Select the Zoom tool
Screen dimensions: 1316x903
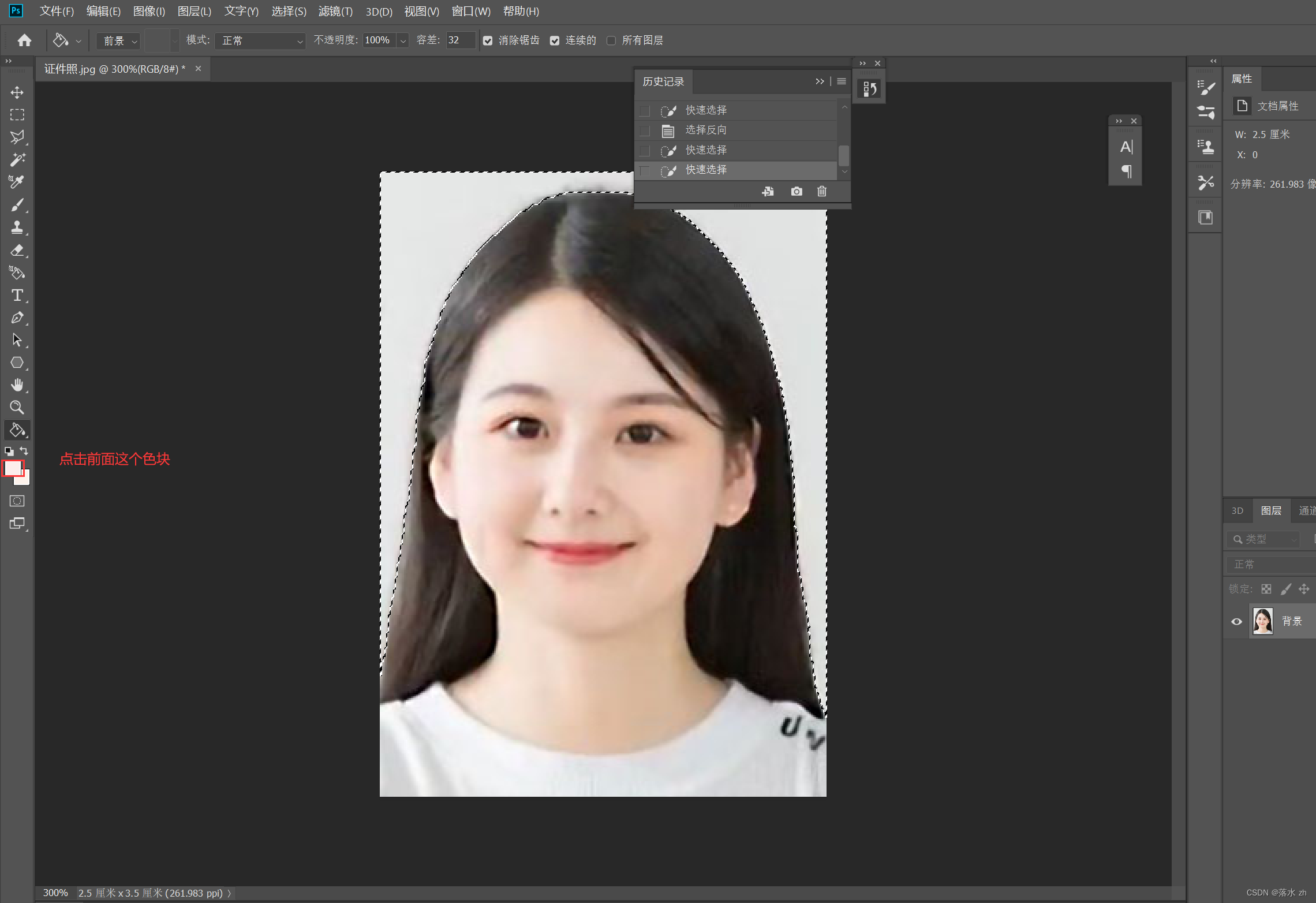pos(17,408)
